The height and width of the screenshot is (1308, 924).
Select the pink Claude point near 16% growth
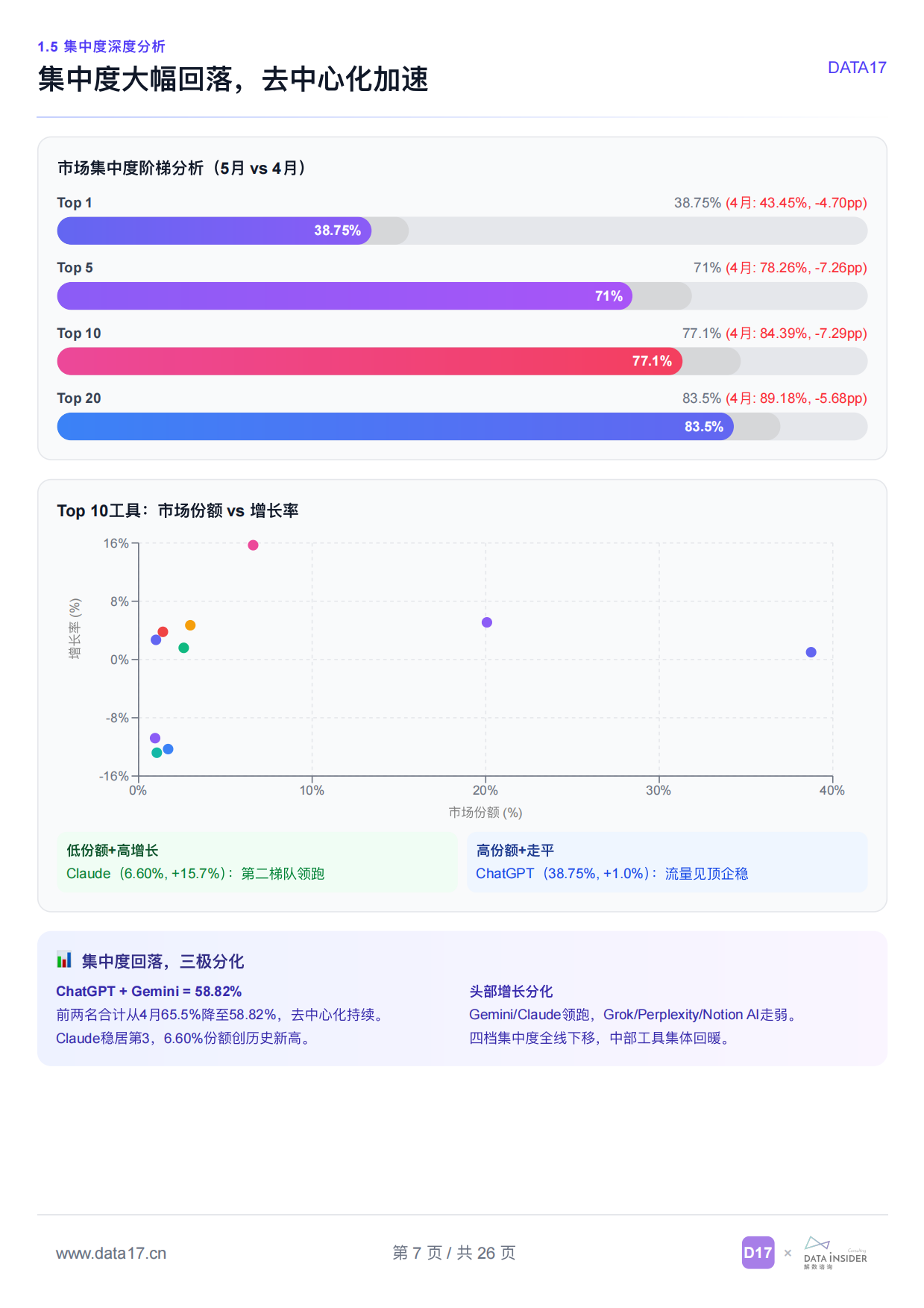[x=253, y=545]
